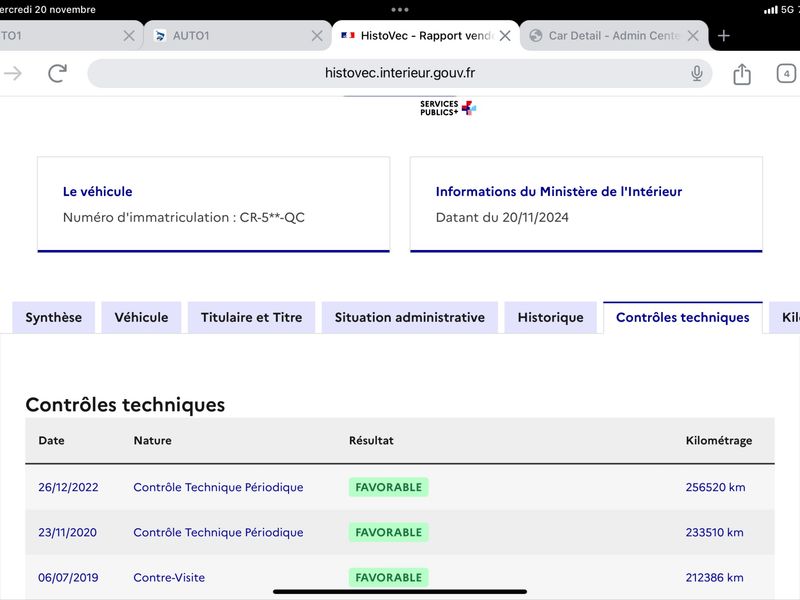
Task: Reload the page with the refresh icon
Action: (58, 73)
